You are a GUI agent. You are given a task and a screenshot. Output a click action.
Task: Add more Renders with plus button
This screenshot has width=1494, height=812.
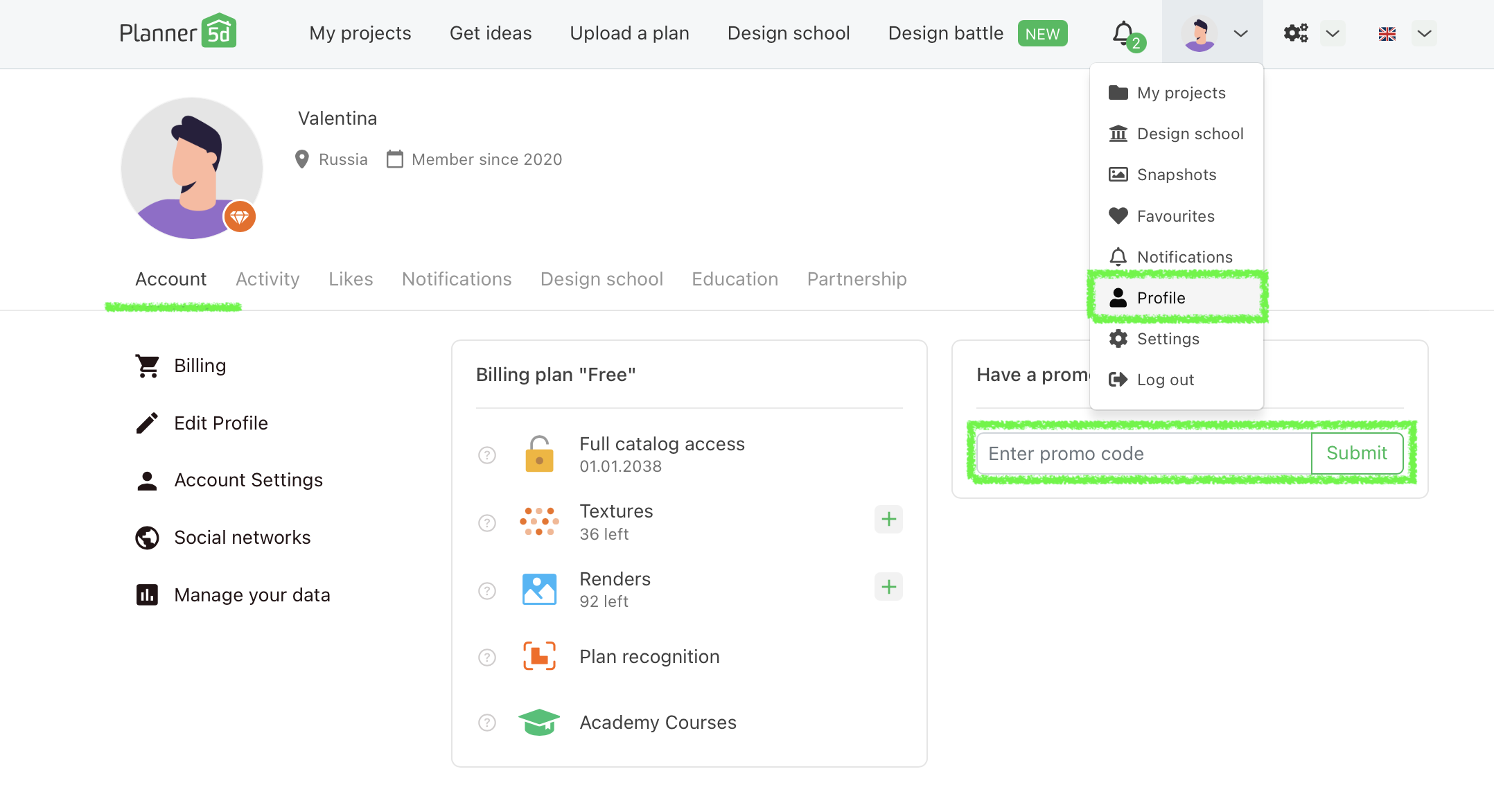[888, 588]
